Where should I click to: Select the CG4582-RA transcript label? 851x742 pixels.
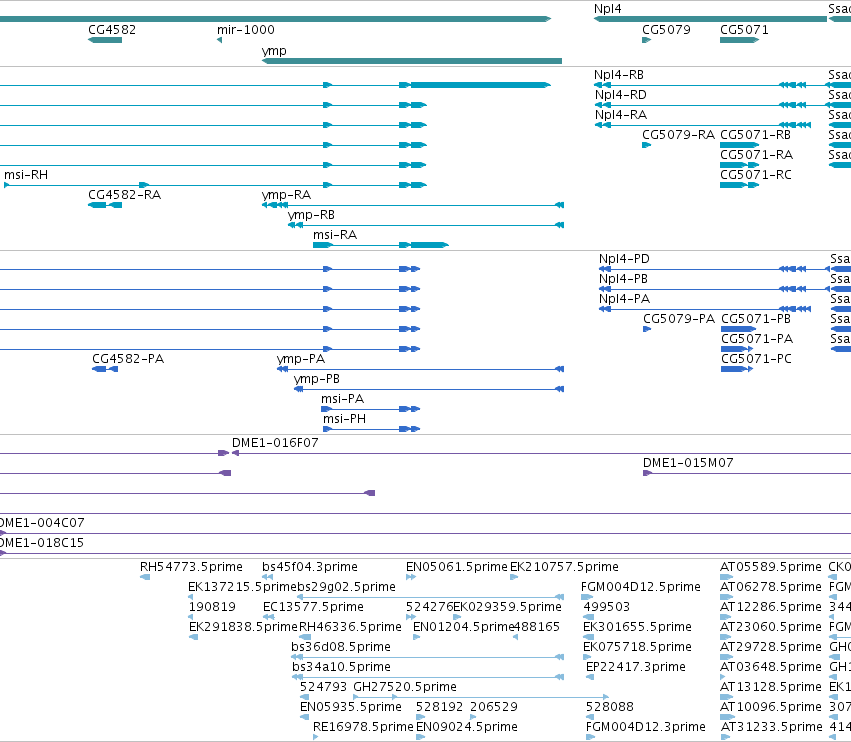pyautogui.click(x=124, y=195)
